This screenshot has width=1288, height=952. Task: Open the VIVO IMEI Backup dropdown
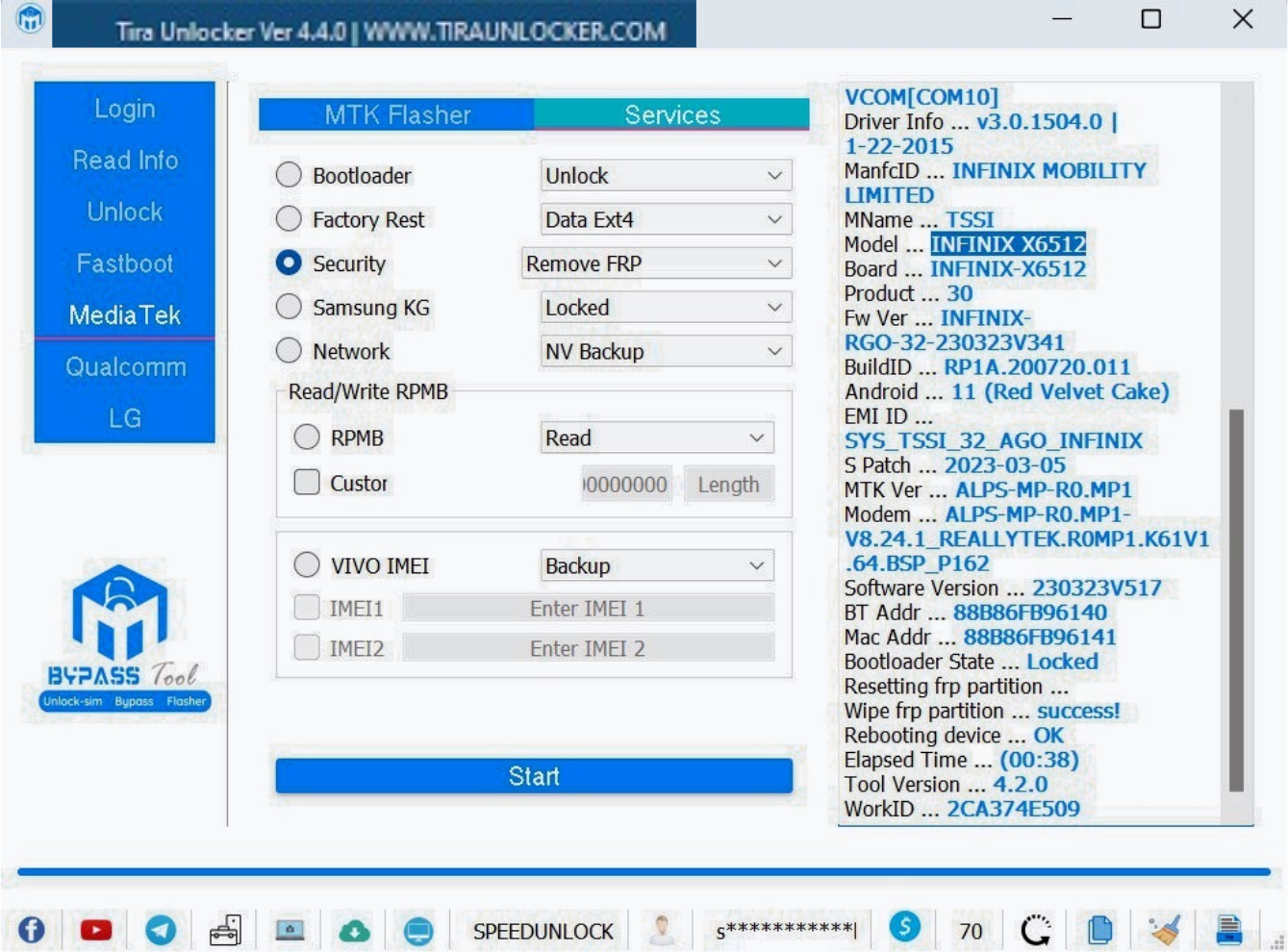[x=657, y=565]
